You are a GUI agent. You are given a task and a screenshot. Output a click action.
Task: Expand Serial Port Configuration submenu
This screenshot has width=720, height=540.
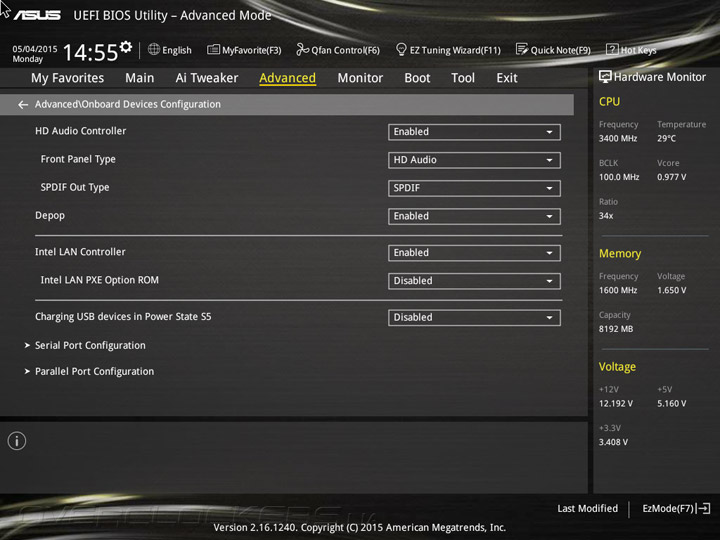90,345
